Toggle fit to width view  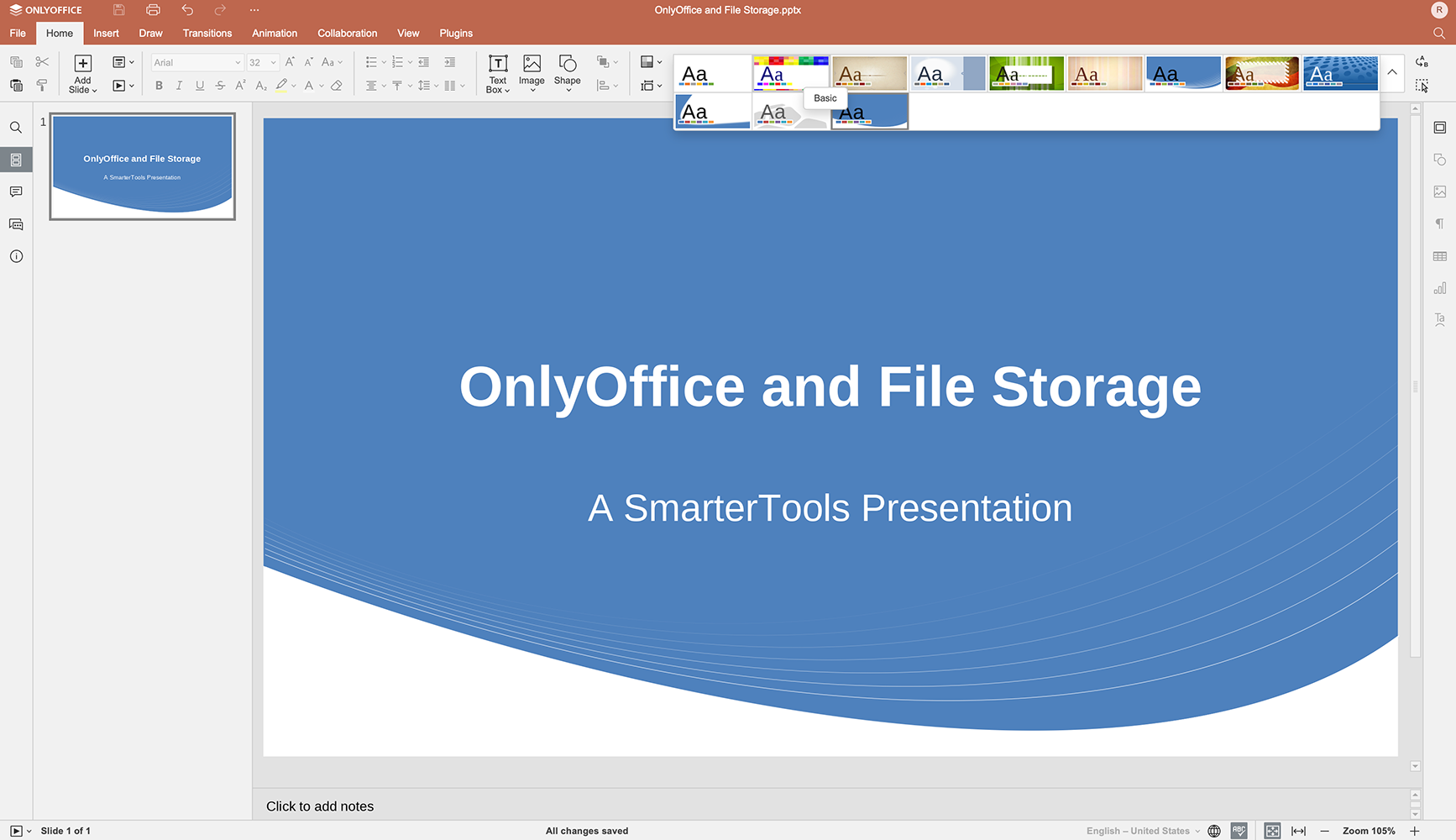tap(1298, 831)
